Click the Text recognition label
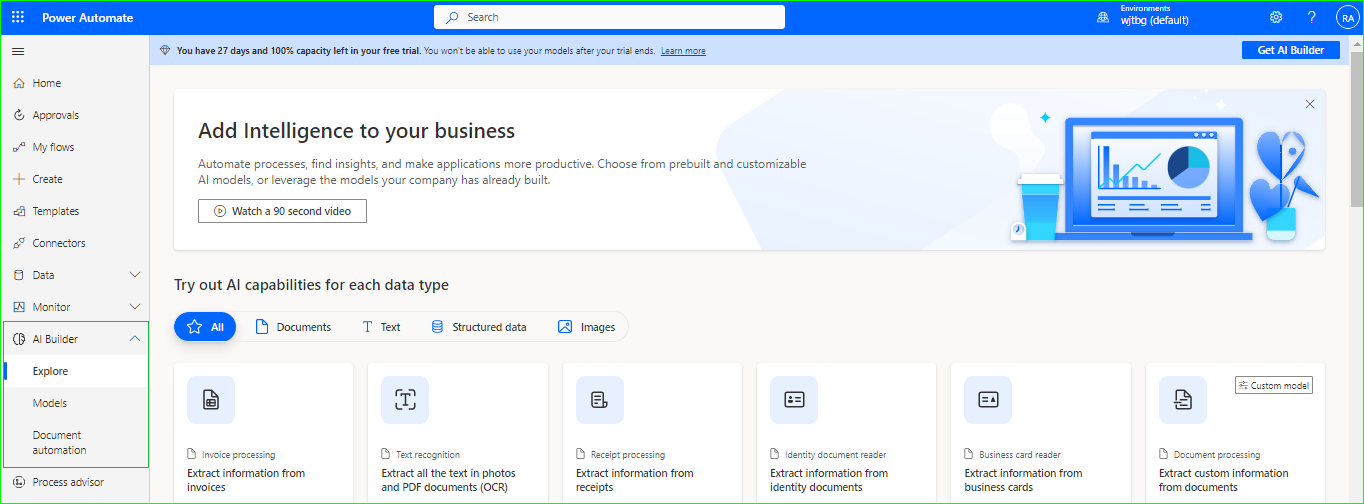The image size is (1364, 504). pos(428,455)
